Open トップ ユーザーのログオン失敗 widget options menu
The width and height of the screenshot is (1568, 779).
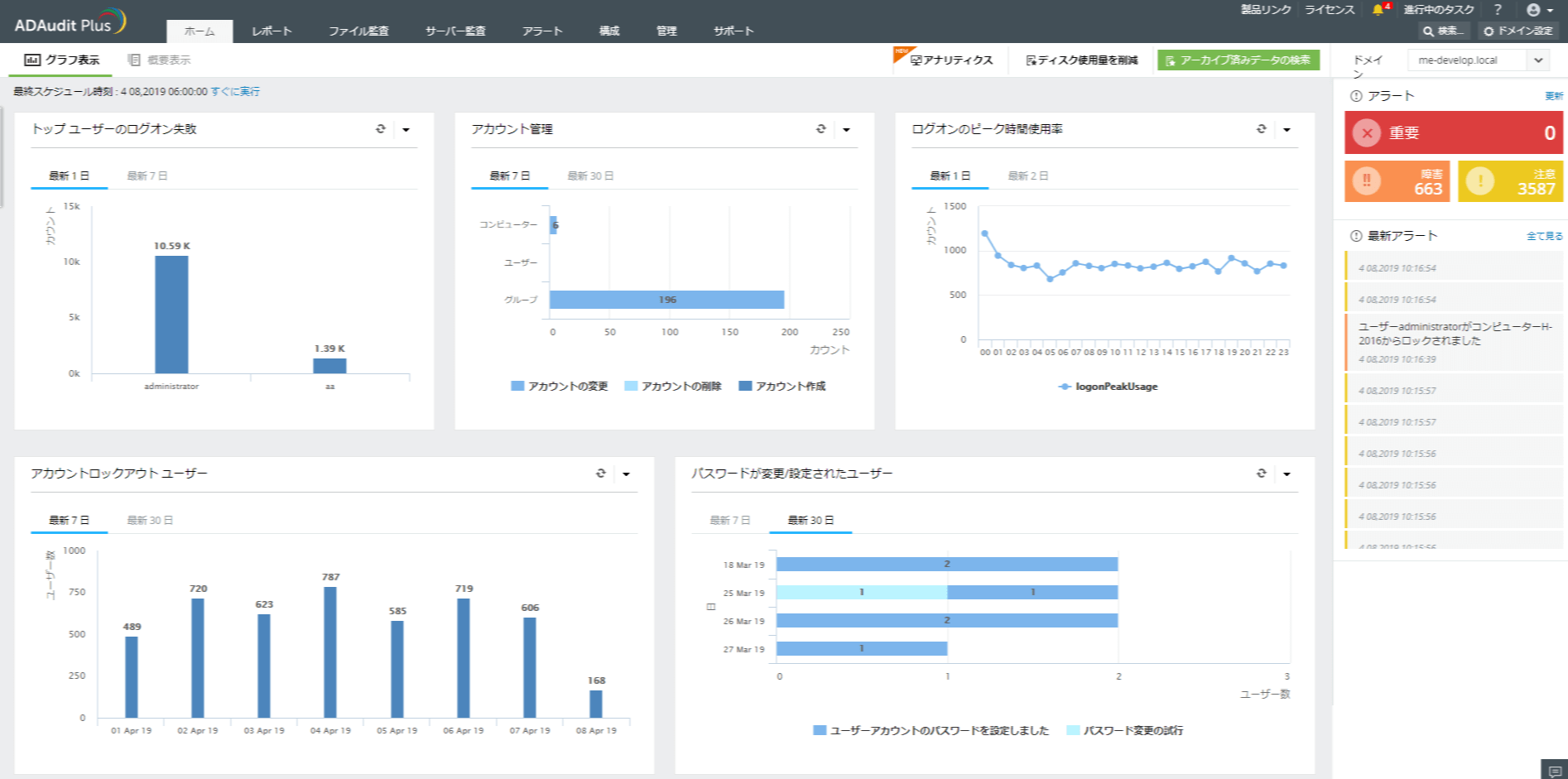[406, 129]
